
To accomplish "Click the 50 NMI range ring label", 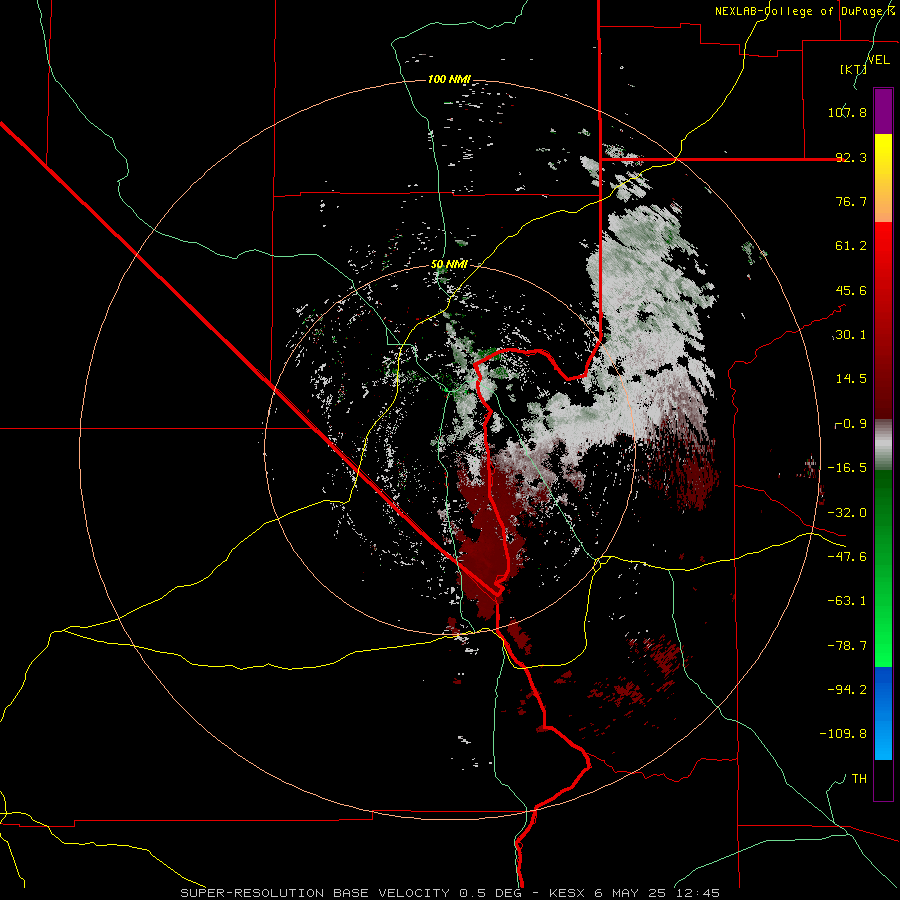I will [x=449, y=264].
